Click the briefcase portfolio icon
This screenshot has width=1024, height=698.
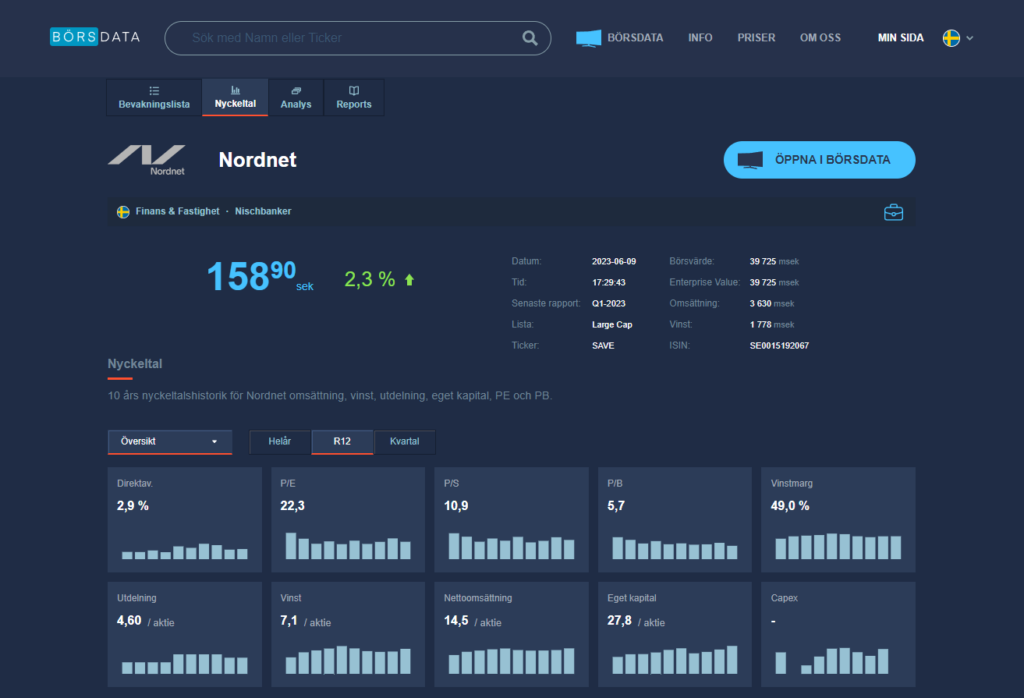tap(893, 212)
